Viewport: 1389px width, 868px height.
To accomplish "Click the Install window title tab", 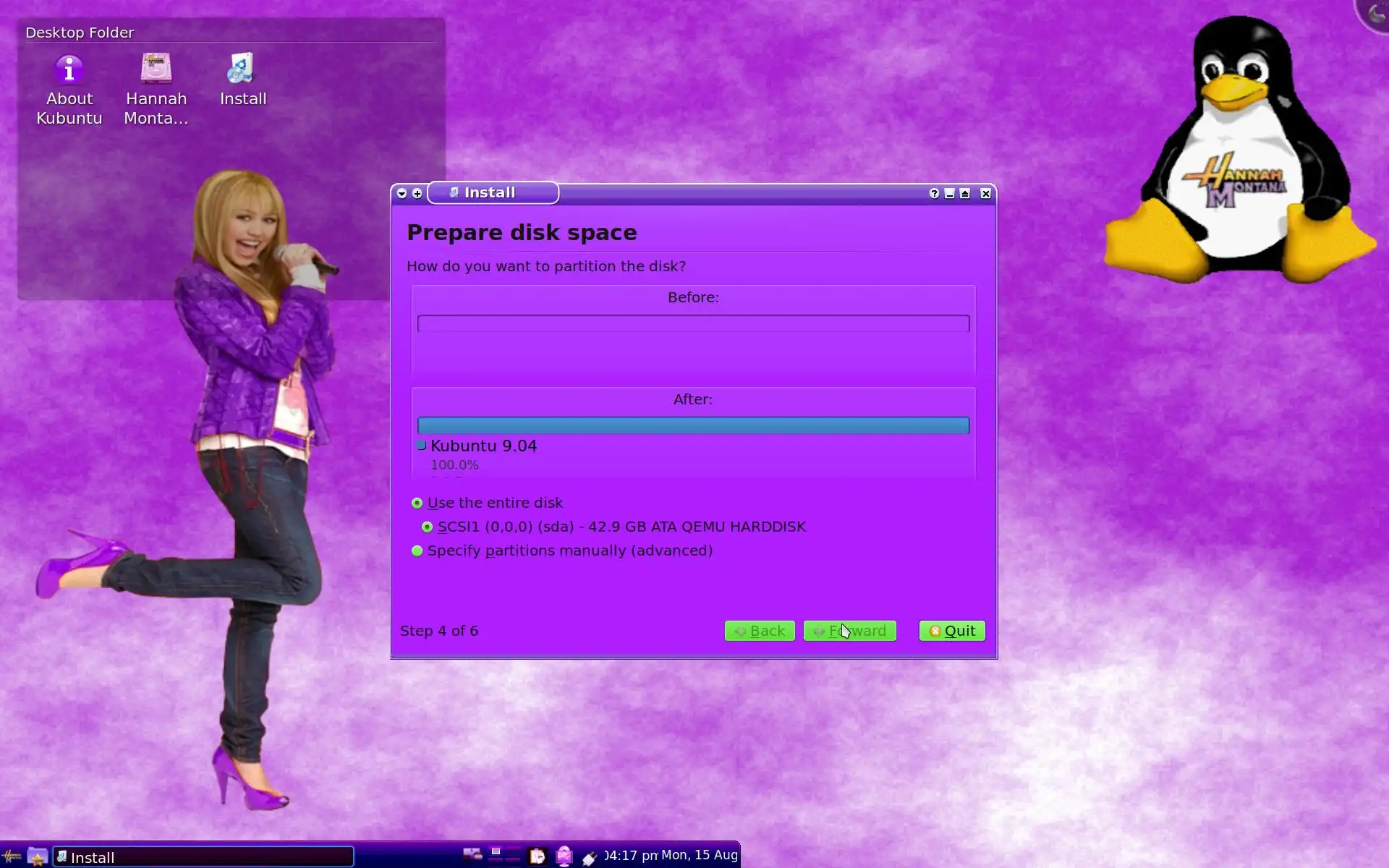I will [492, 192].
